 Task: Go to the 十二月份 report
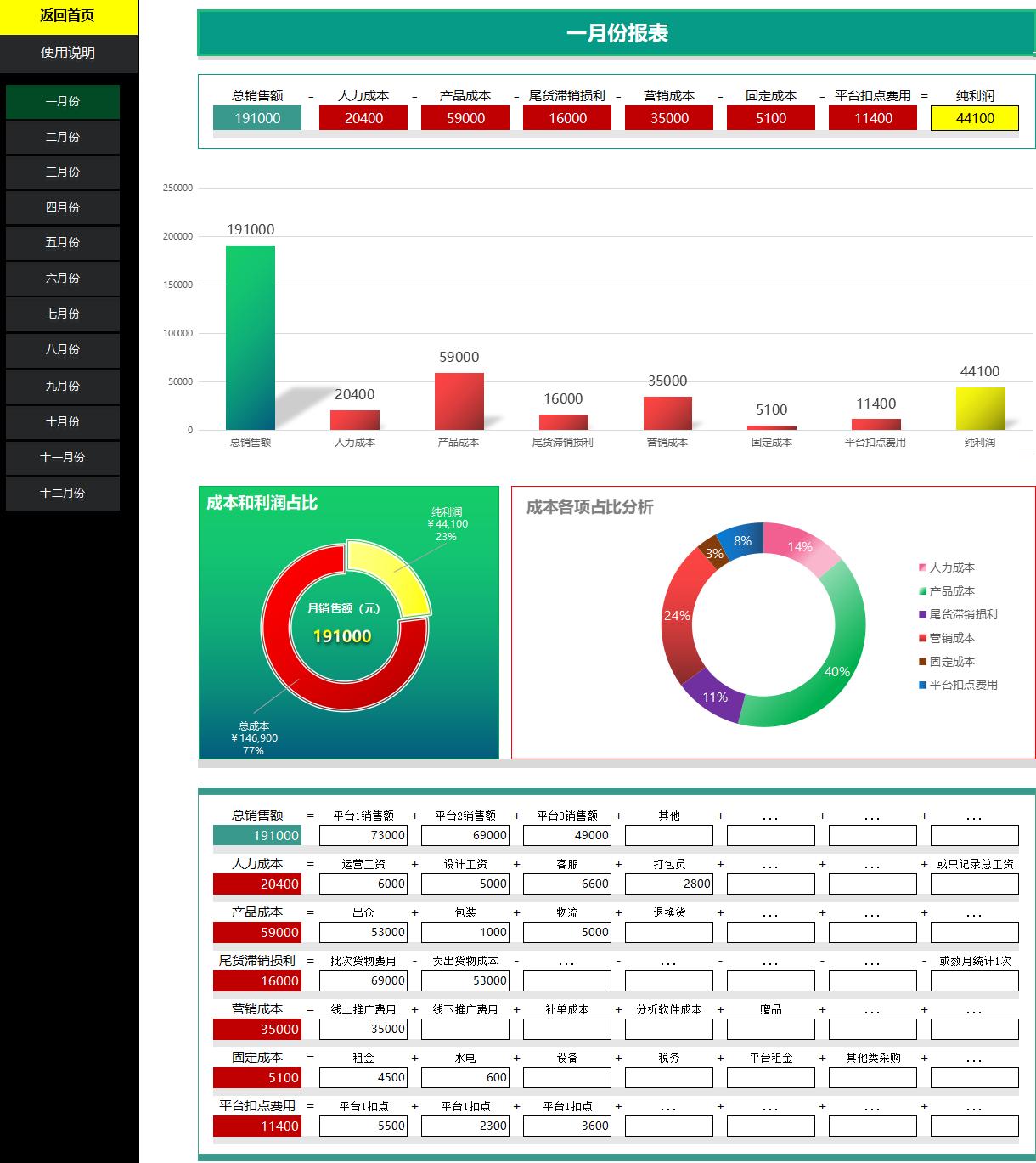tap(62, 493)
